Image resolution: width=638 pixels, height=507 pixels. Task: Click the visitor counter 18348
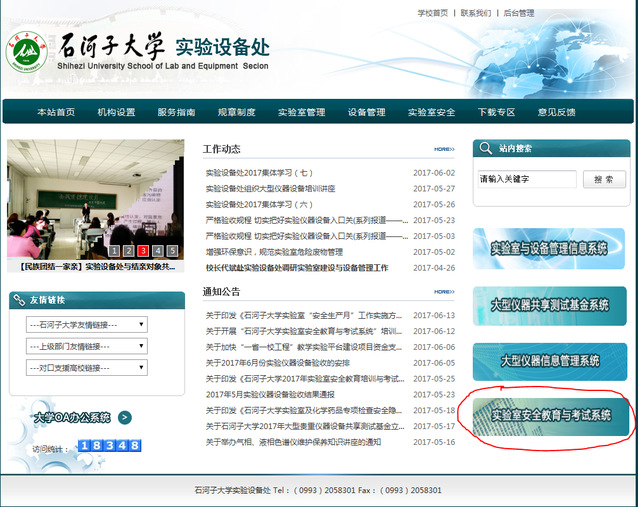(109, 446)
